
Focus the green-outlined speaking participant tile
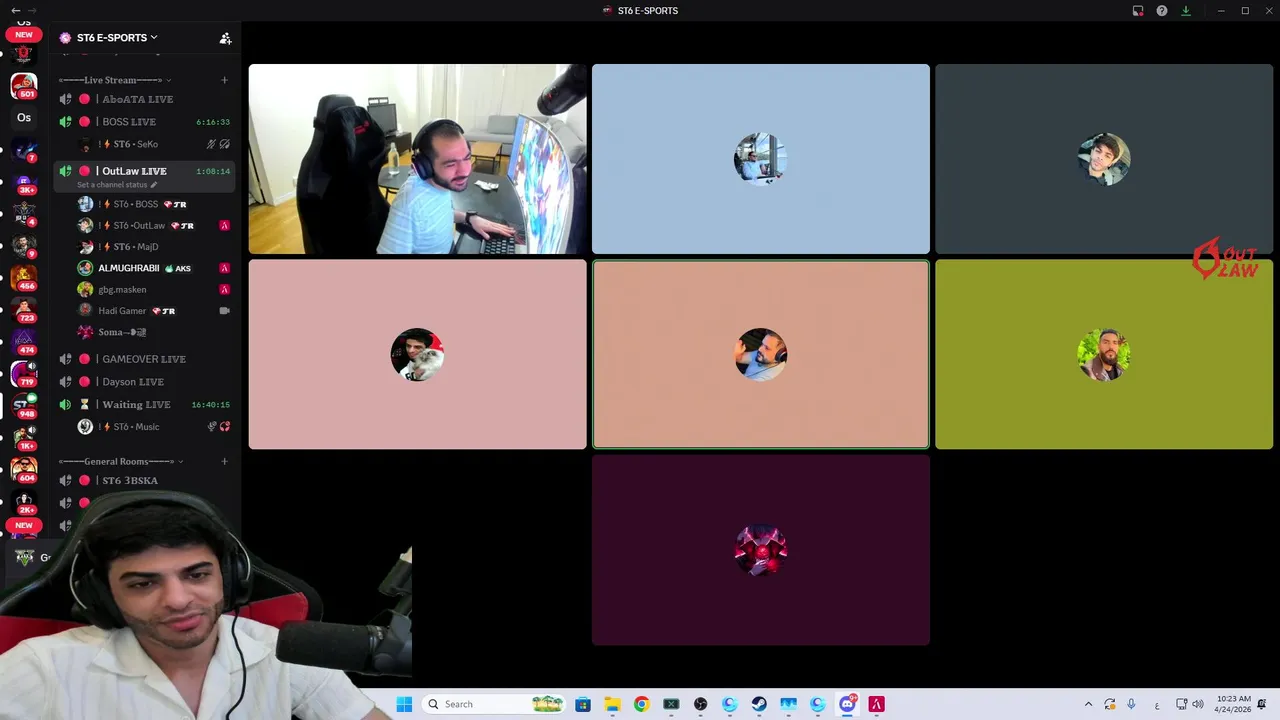click(761, 355)
